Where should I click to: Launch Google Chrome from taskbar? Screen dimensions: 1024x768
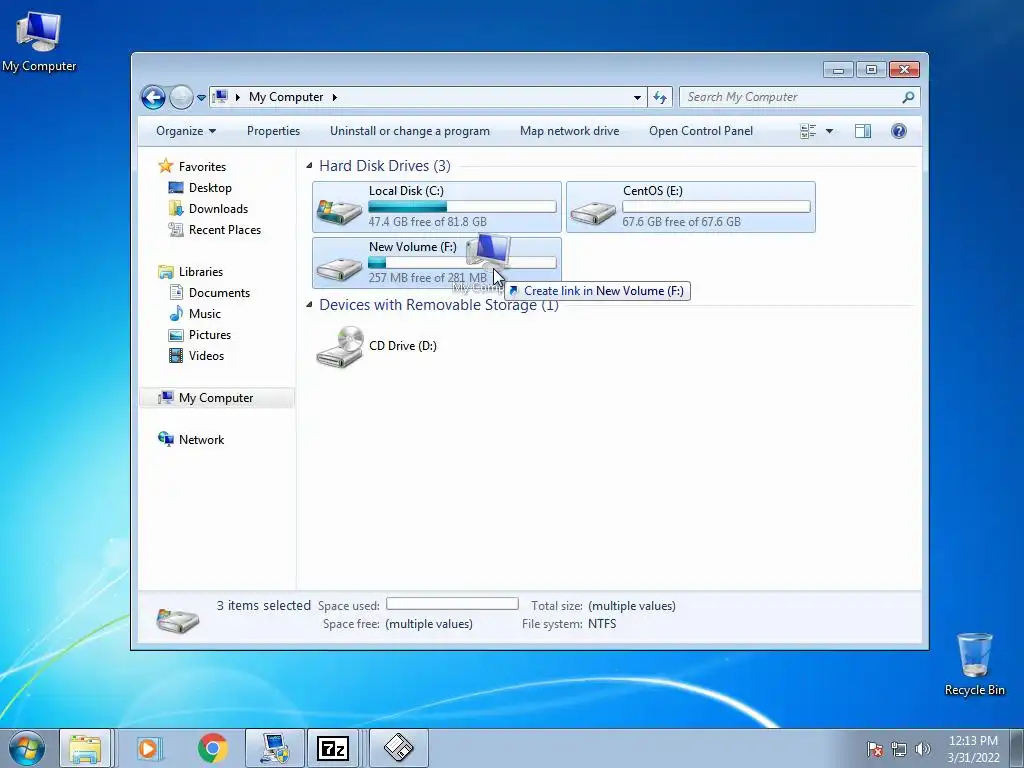point(212,748)
